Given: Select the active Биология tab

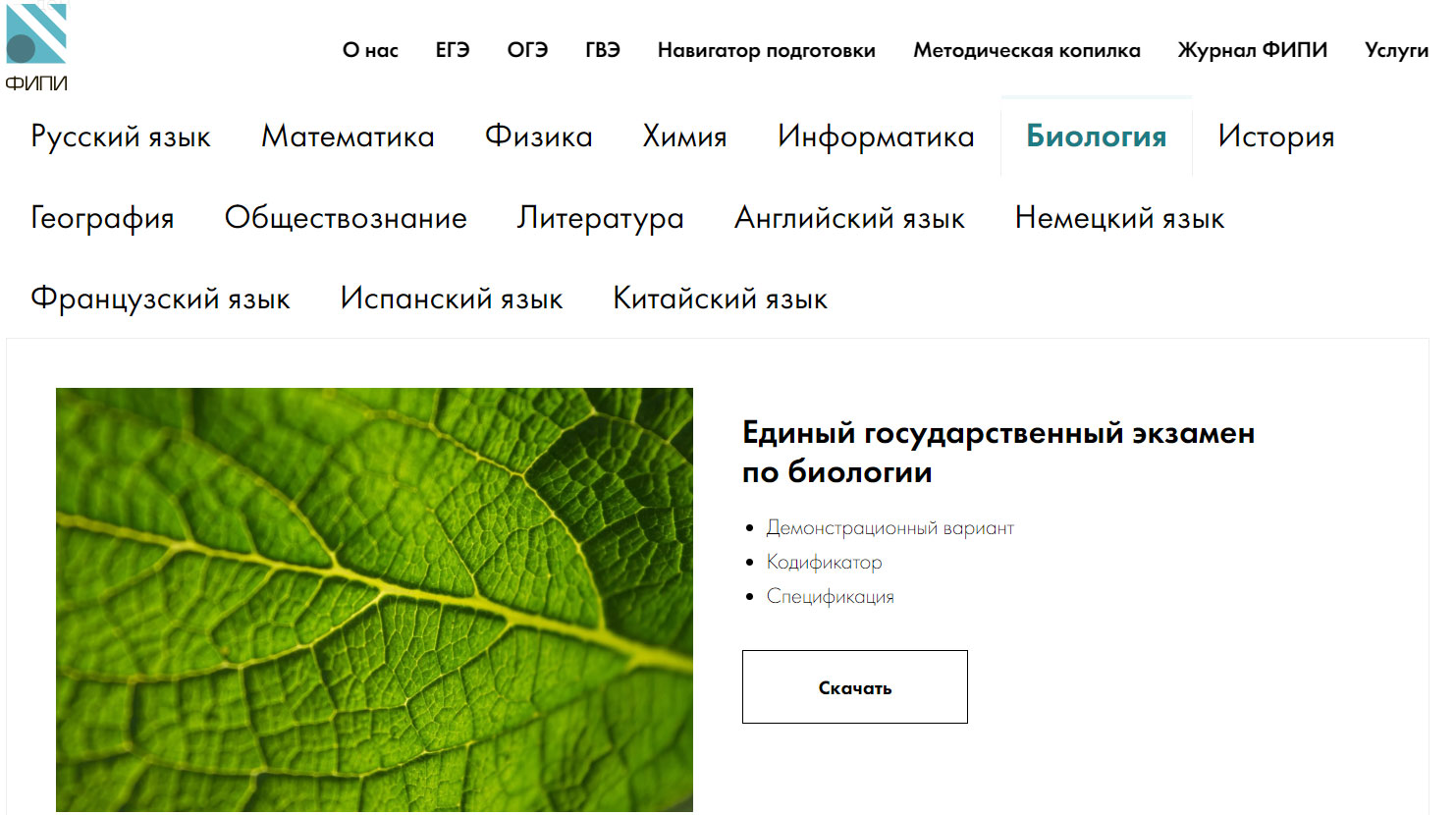Looking at the screenshot, I should pyautogui.click(x=1097, y=136).
